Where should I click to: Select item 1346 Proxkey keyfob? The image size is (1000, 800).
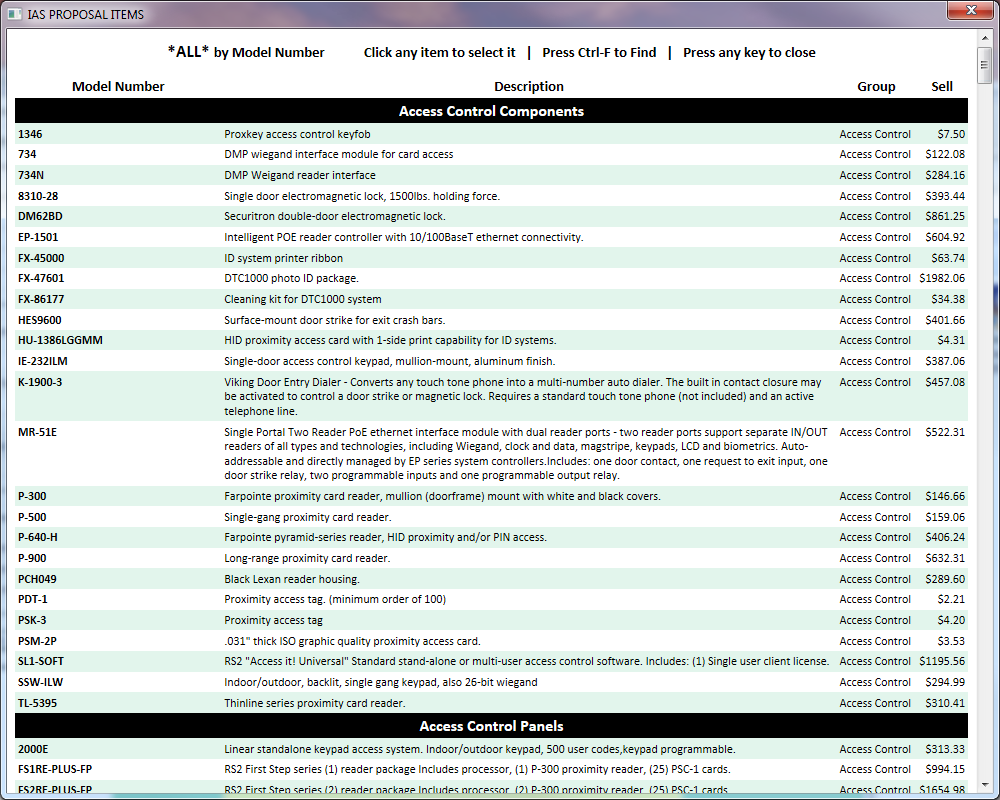click(491, 134)
